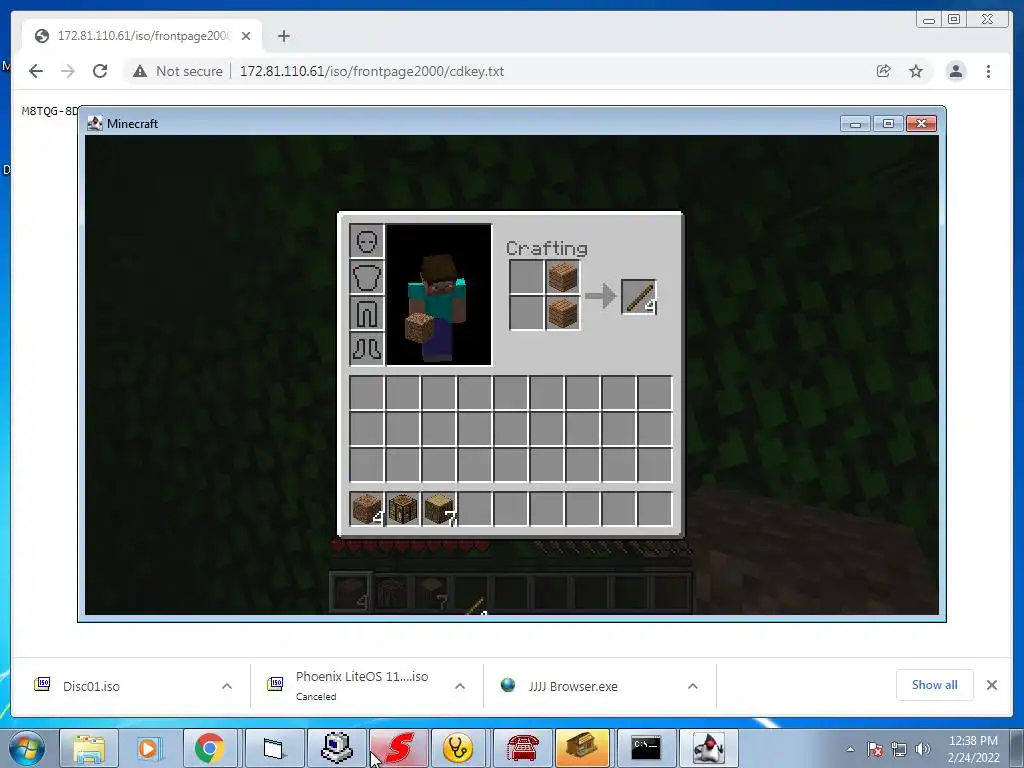View the Not secure site information
The image size is (1024, 768).
[178, 71]
